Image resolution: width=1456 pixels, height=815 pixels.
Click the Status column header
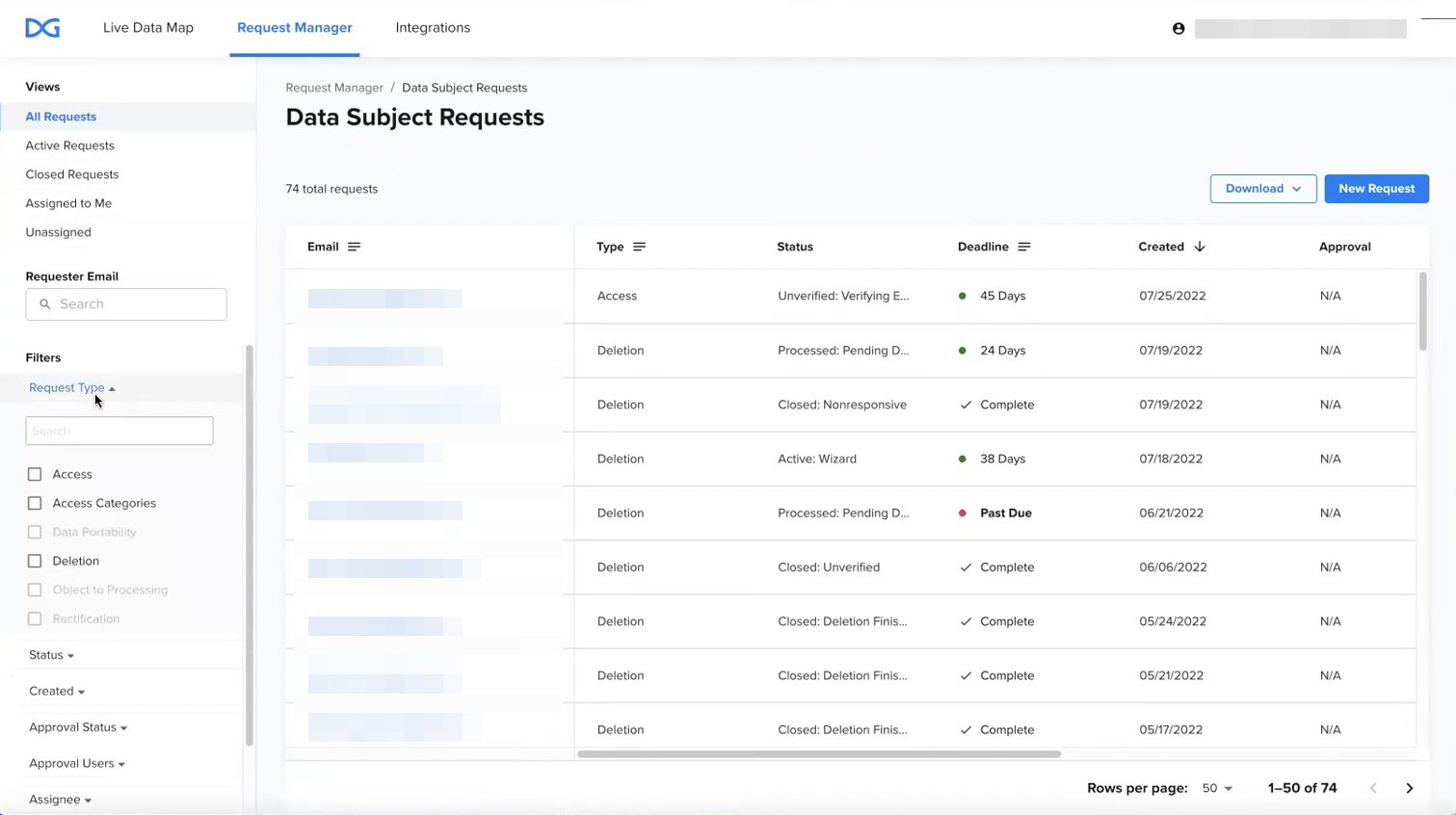(795, 247)
